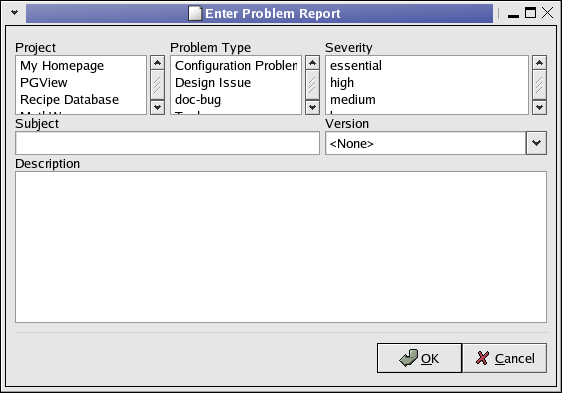The image size is (562, 393).
Task: Open the window menu arrow in title bar
Action: point(14,13)
